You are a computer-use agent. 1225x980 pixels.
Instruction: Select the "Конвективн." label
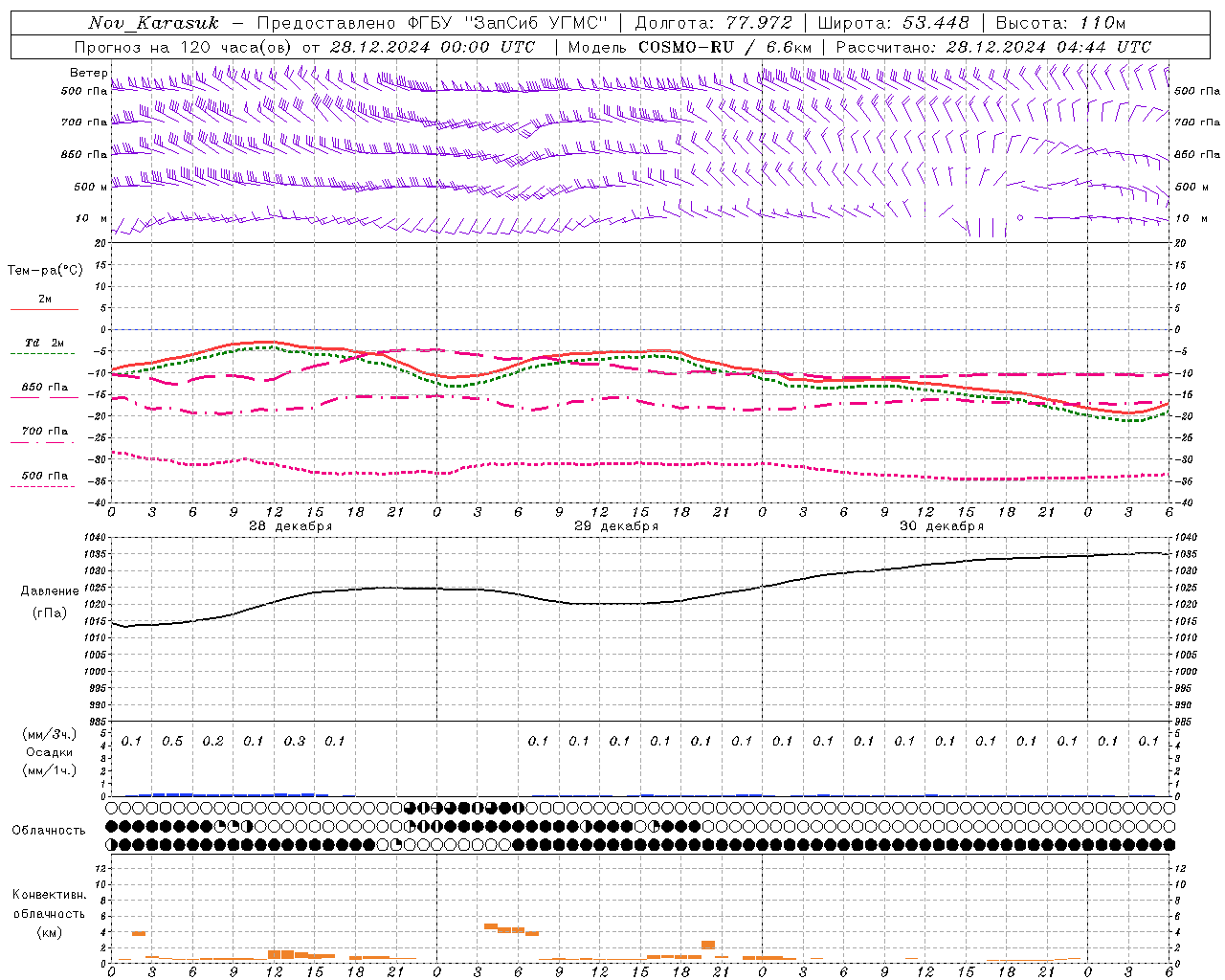coord(49,895)
